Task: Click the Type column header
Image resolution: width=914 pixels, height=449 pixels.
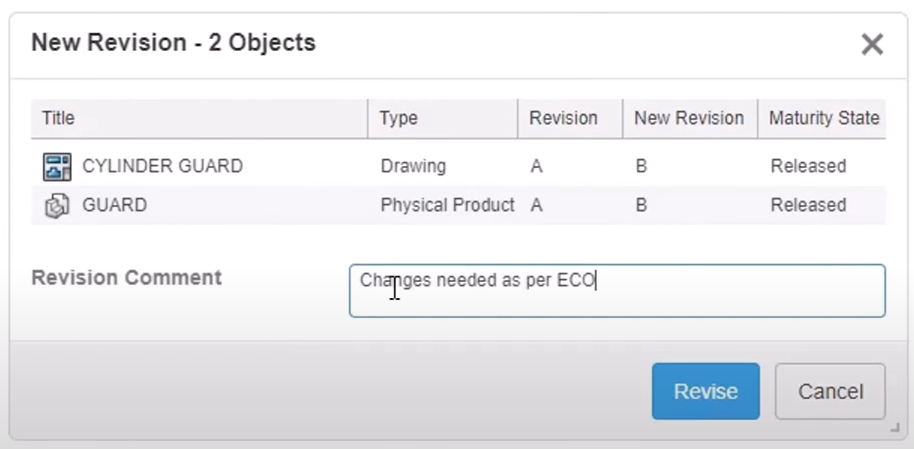Action: pyautogui.click(x=398, y=118)
